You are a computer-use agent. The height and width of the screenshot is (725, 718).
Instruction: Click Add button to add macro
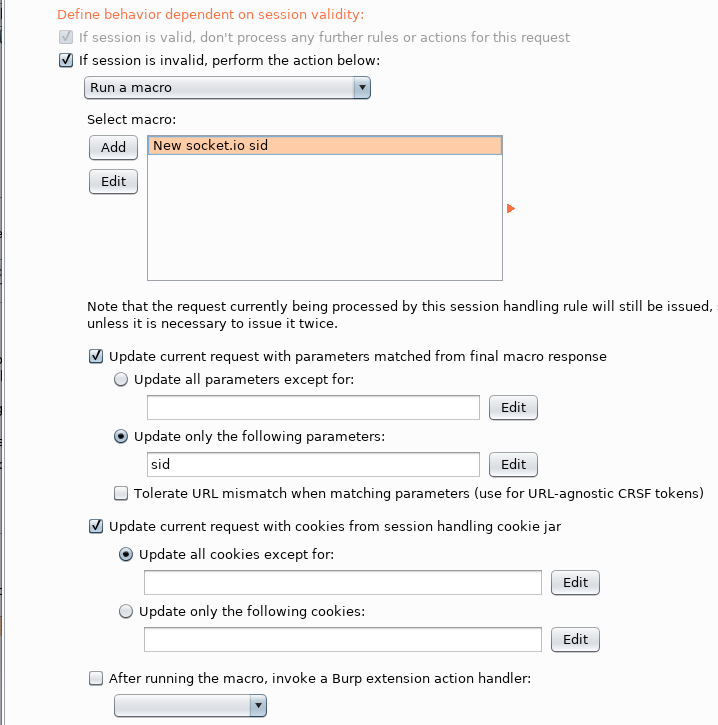[113, 147]
